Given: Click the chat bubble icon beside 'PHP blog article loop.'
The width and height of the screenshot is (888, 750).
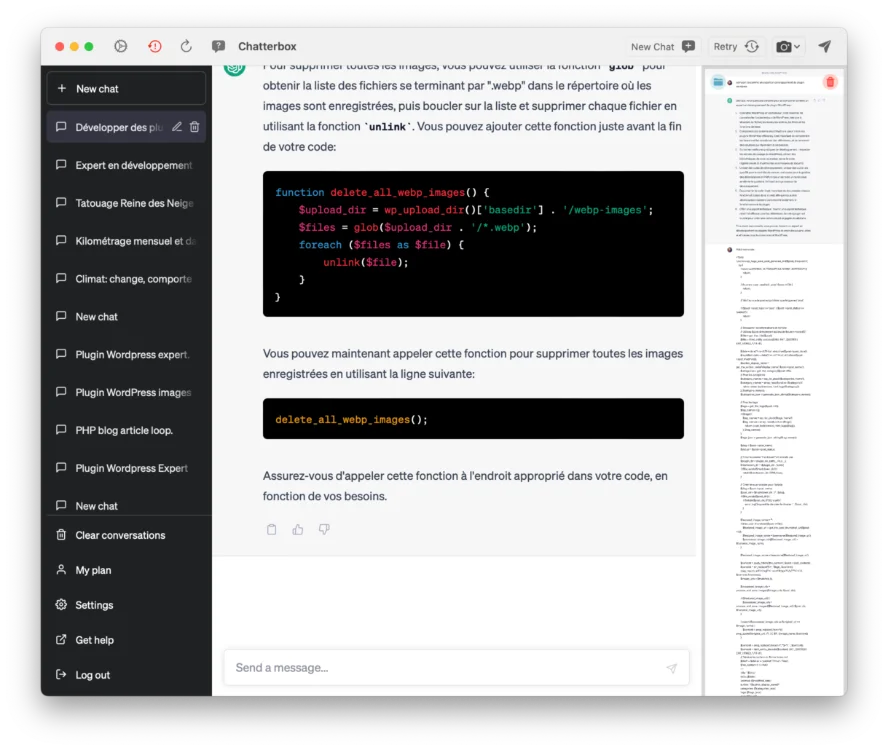Looking at the screenshot, I should [x=61, y=430].
